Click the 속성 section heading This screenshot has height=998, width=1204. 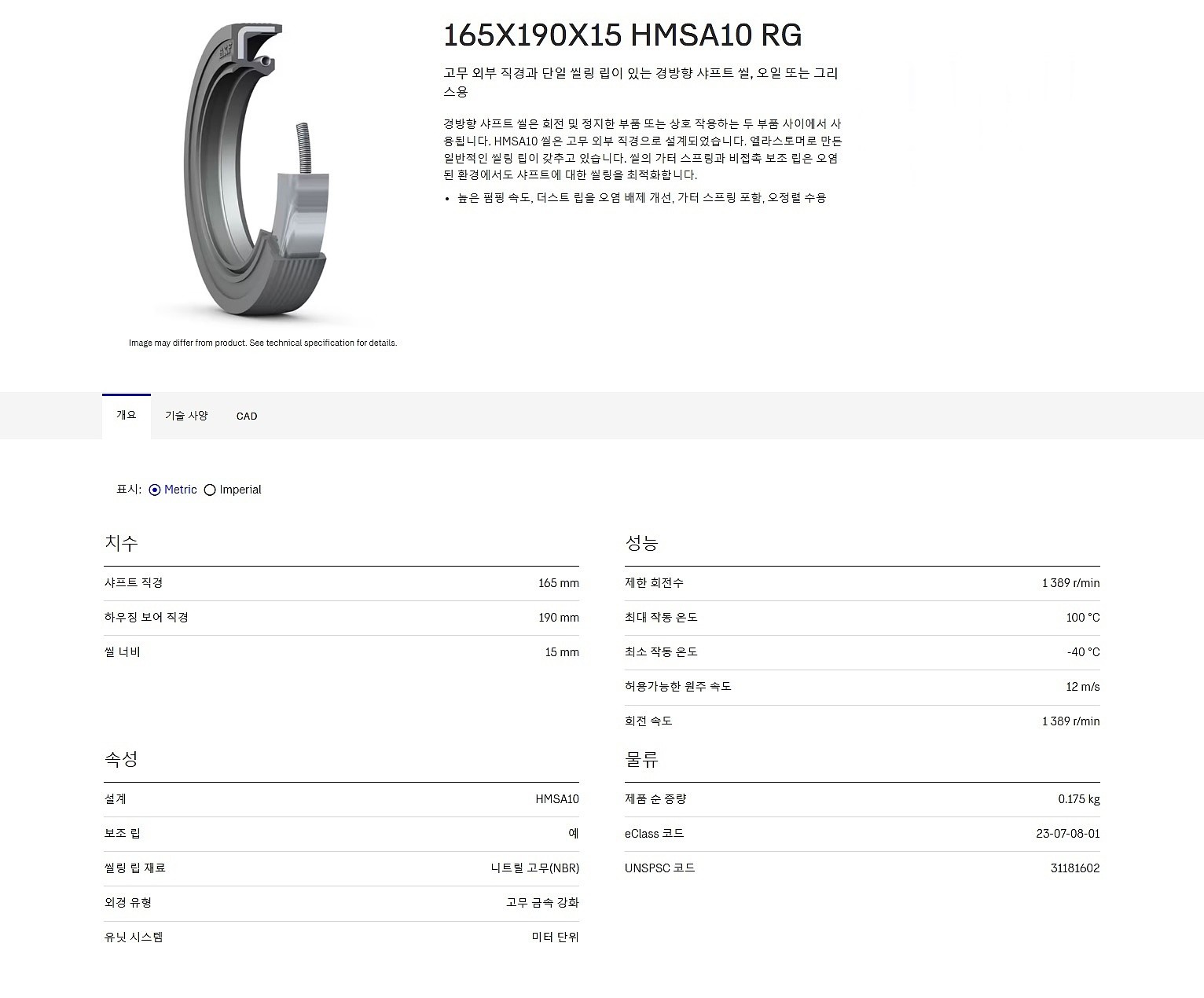(x=121, y=759)
